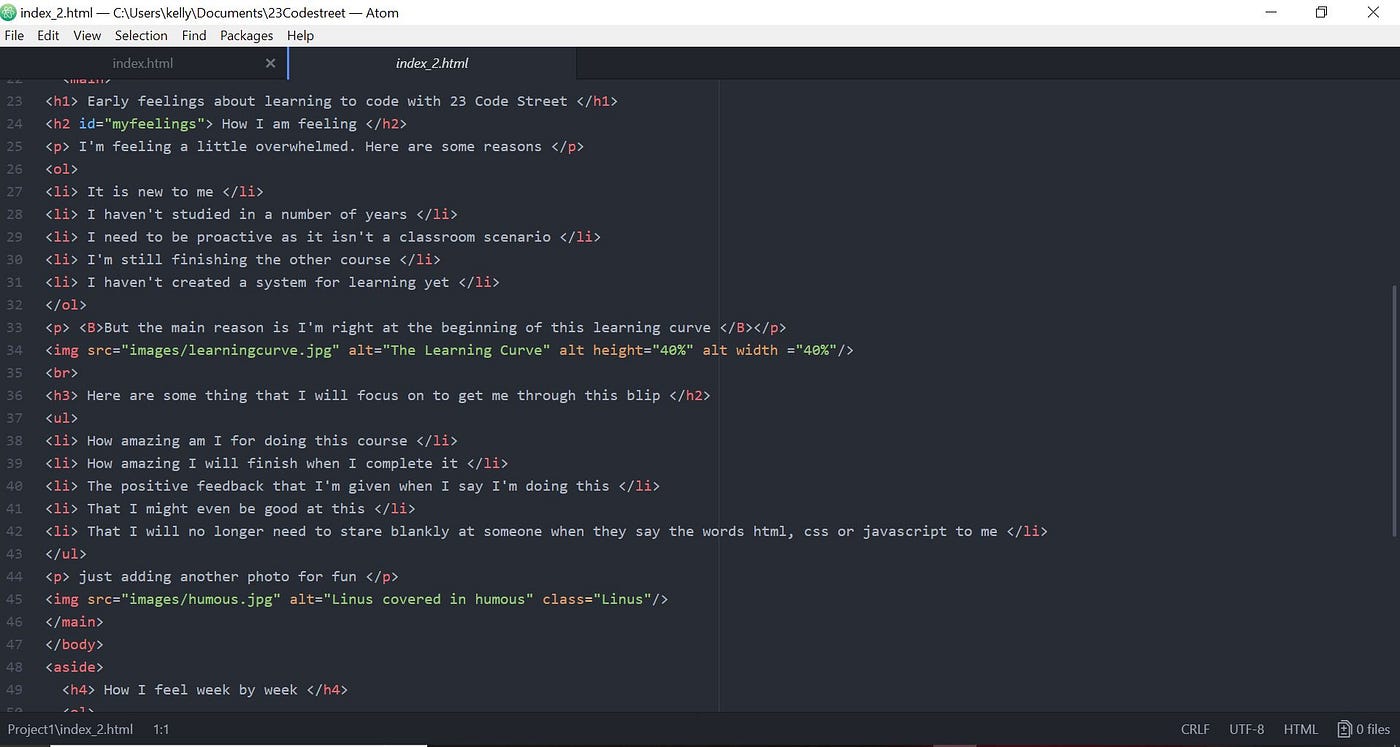This screenshot has height=747, width=1400.
Task: Open the UTF-8 encoding selector
Action: [1246, 729]
